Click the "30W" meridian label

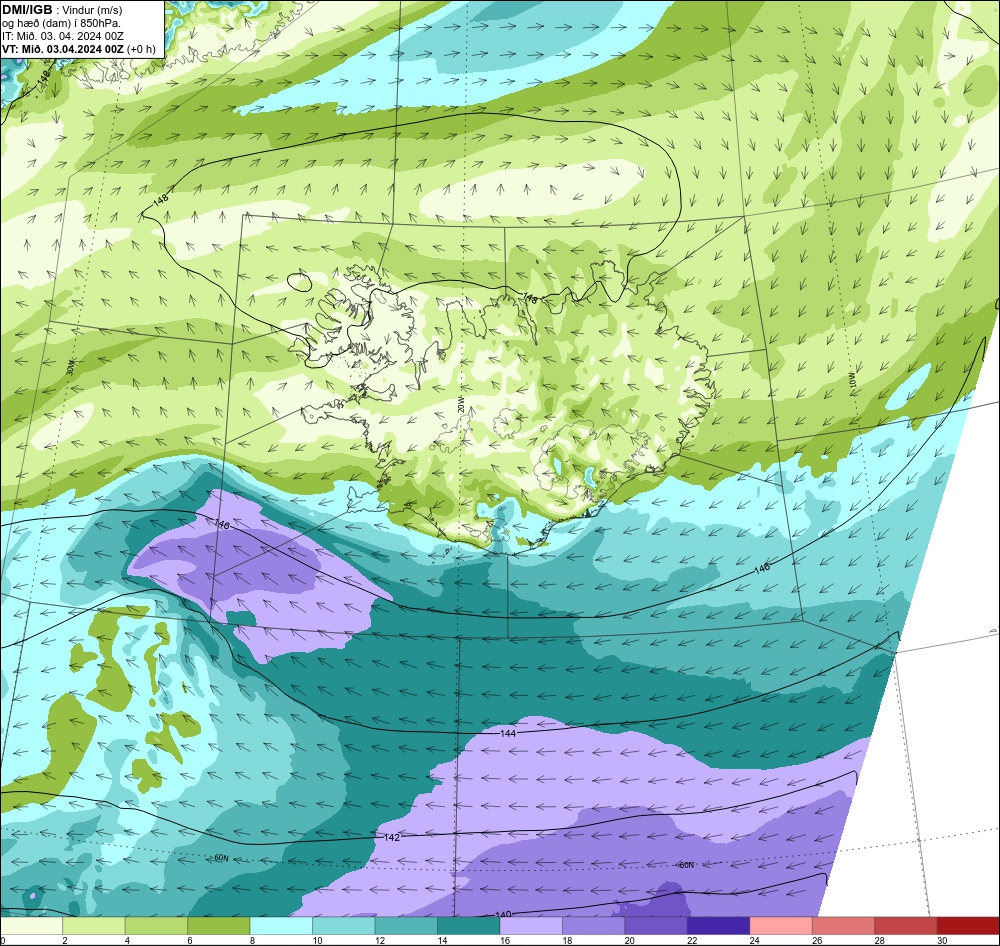pos(71,367)
